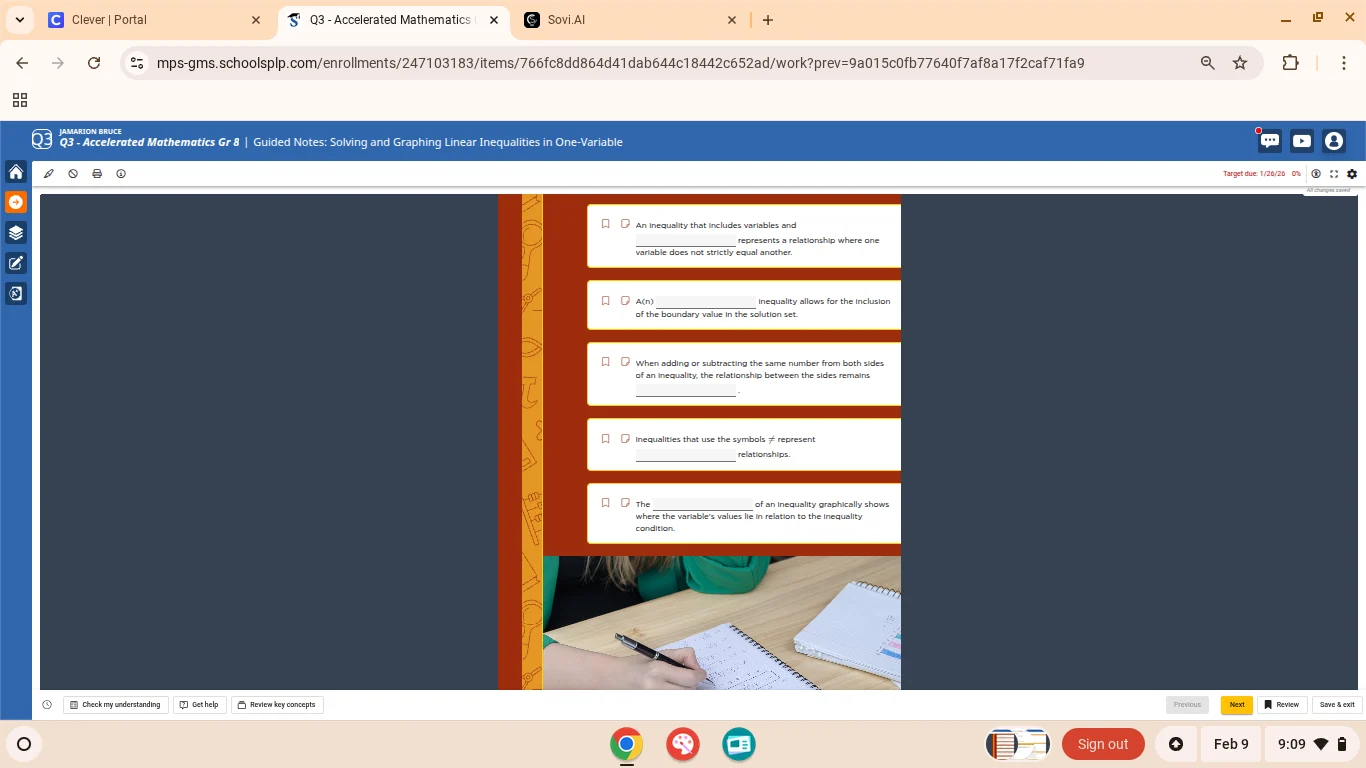This screenshot has width=1366, height=768.
Task: Open the Chrome three-dot menu
Action: [x=1344, y=62]
